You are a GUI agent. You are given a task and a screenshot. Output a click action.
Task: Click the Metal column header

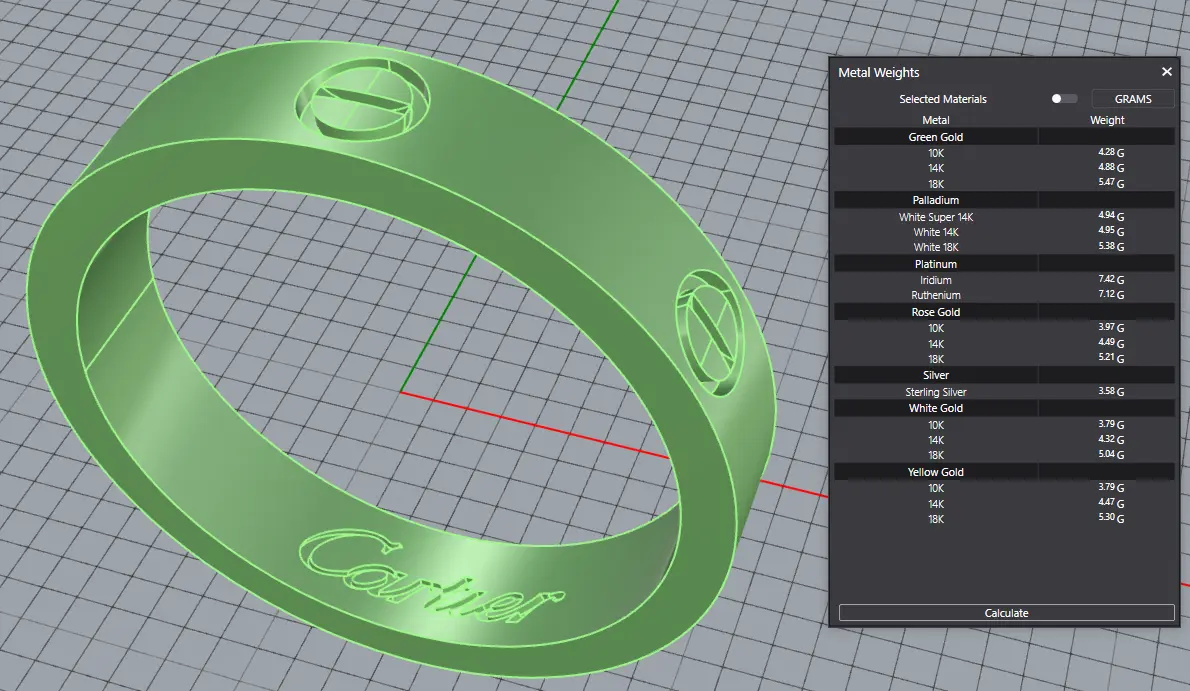(x=935, y=120)
